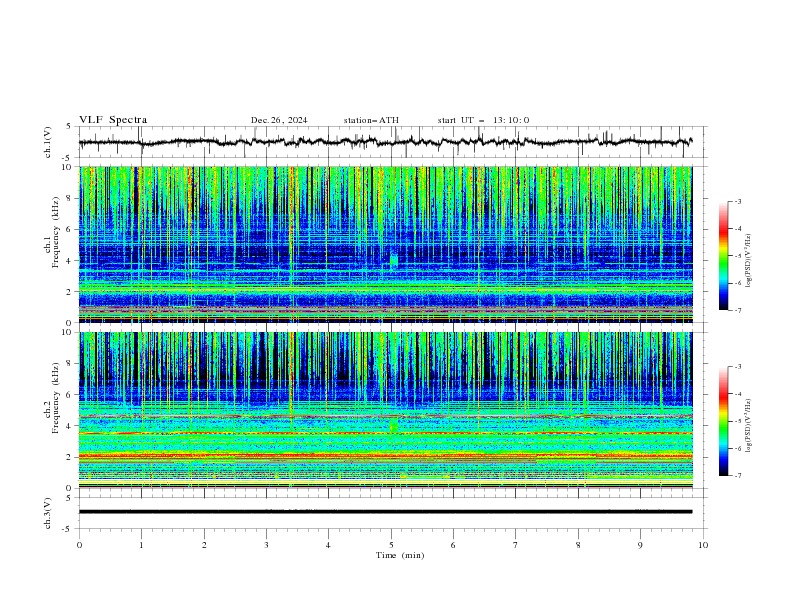Click the "-7" tick on ch.1 colorbar

(738, 310)
